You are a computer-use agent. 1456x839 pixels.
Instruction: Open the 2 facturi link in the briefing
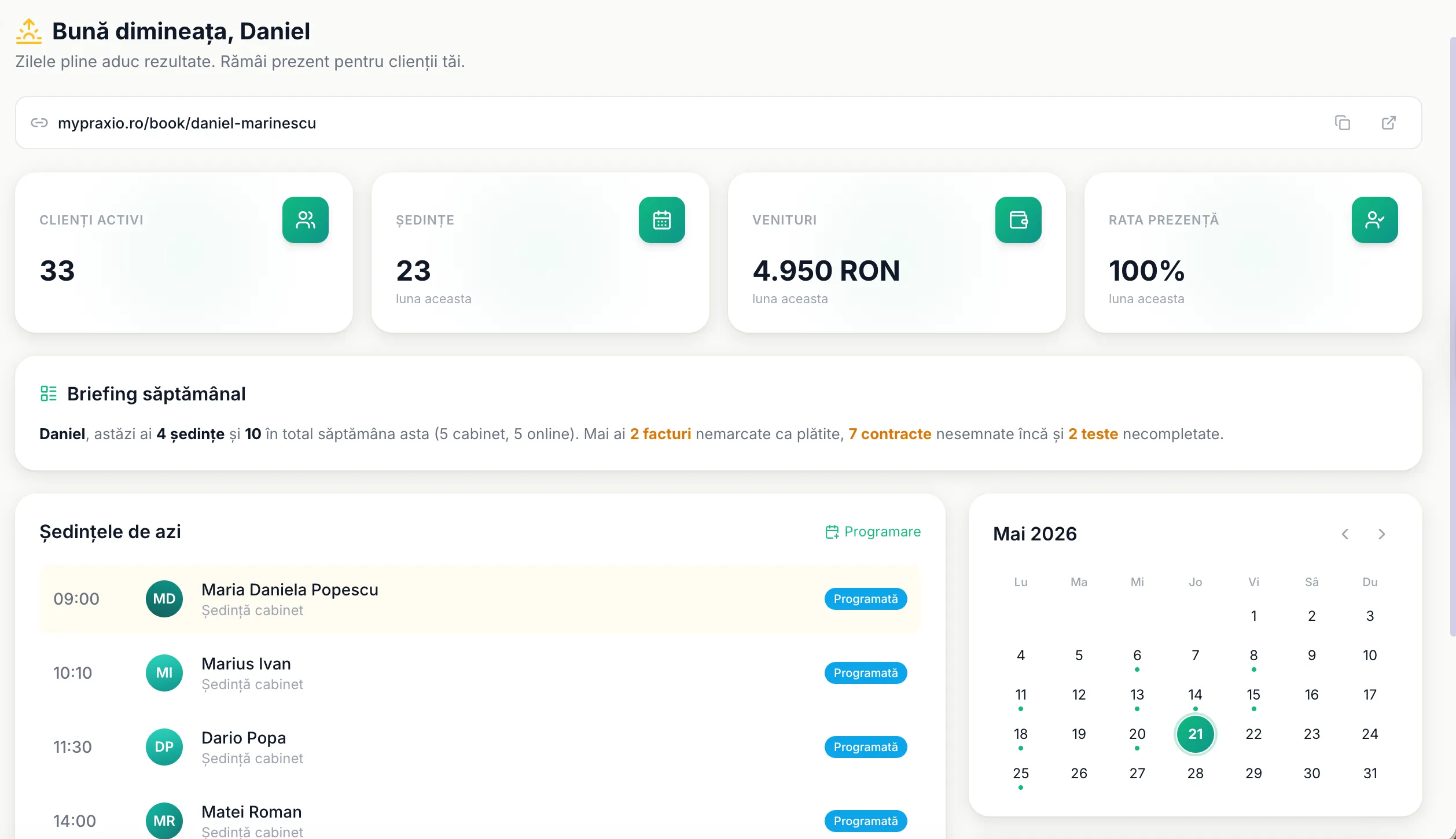tap(660, 434)
